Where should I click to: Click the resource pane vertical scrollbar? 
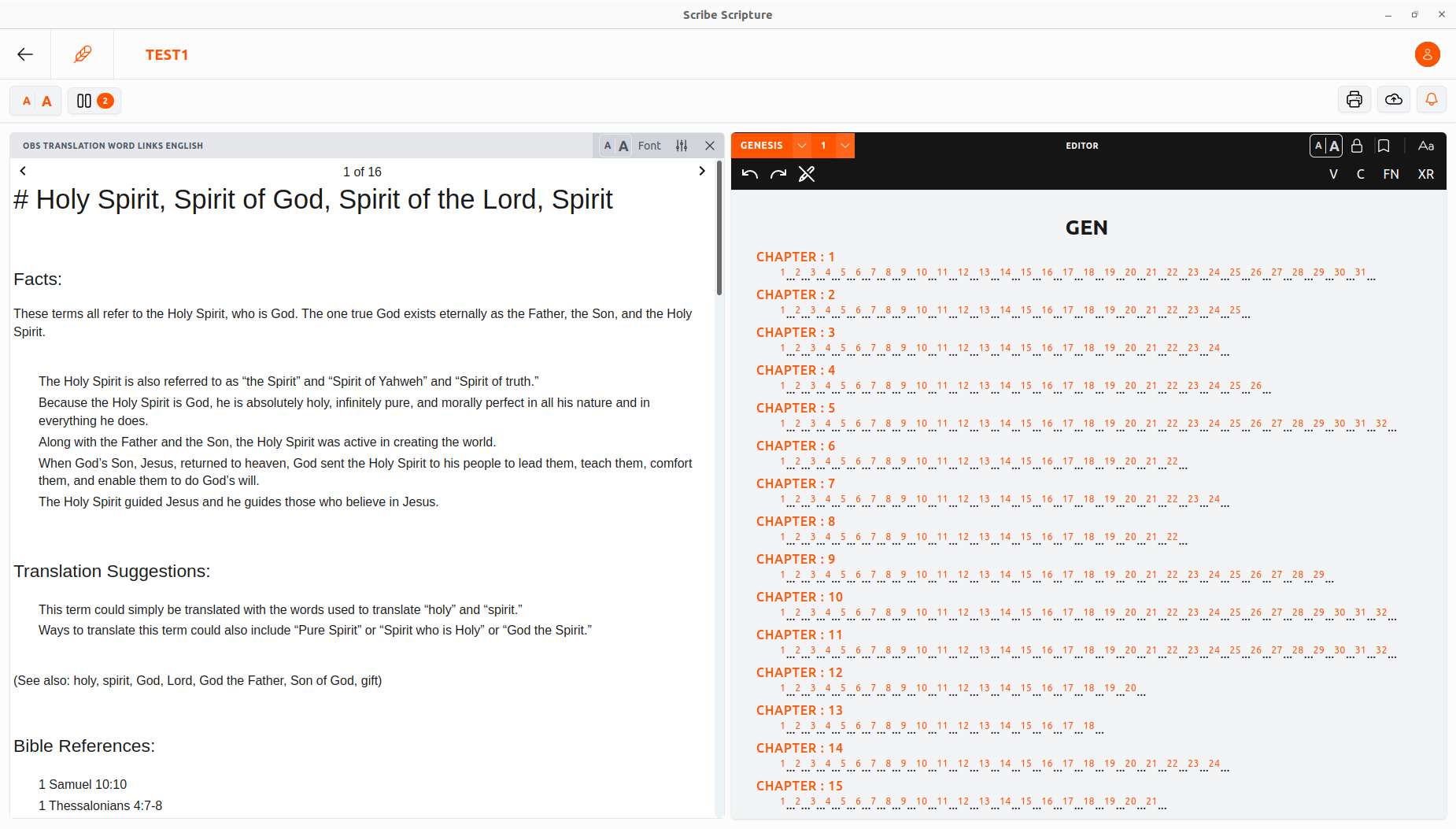(x=719, y=228)
